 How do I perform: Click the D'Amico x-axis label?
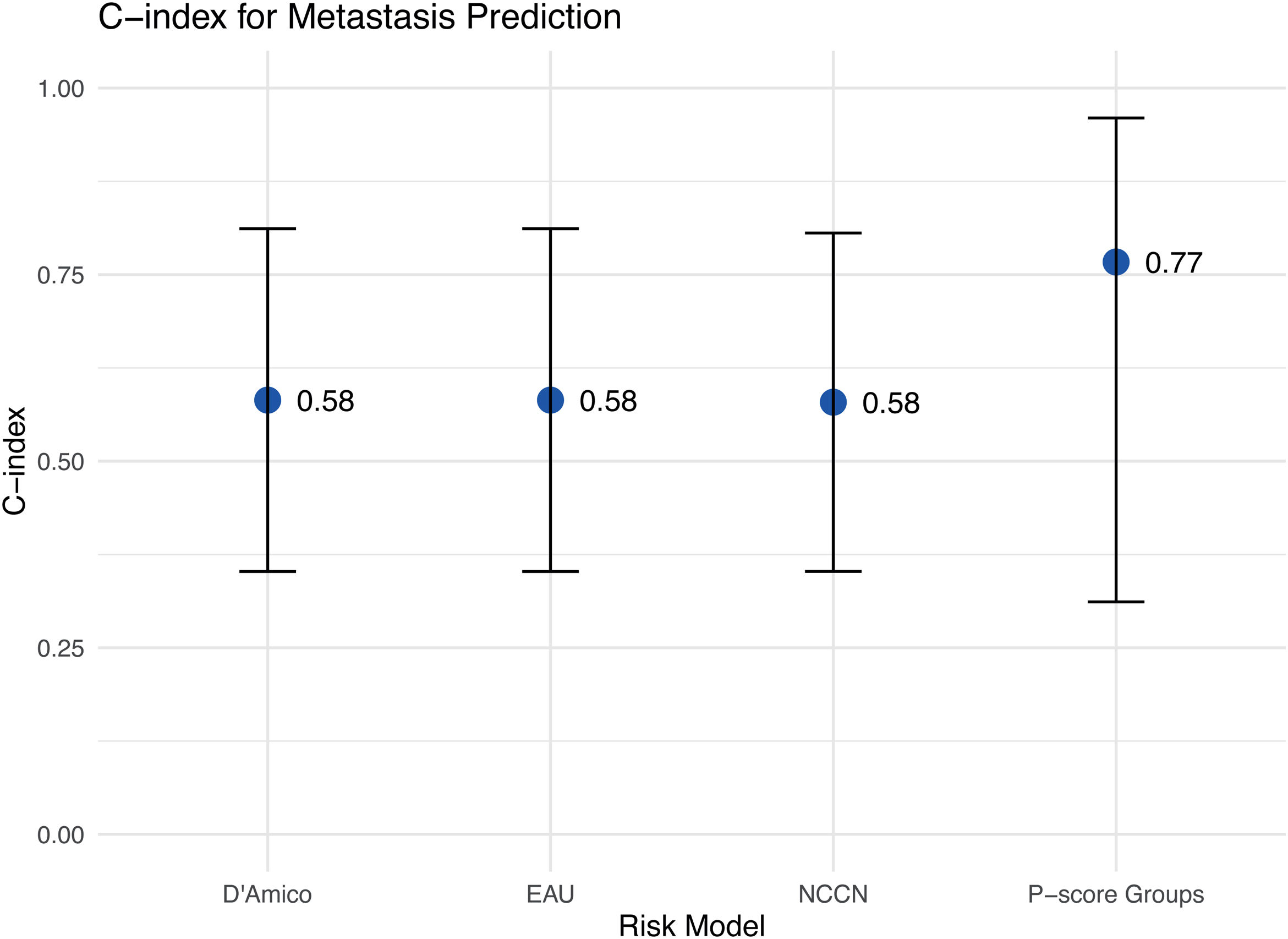click(x=267, y=894)
